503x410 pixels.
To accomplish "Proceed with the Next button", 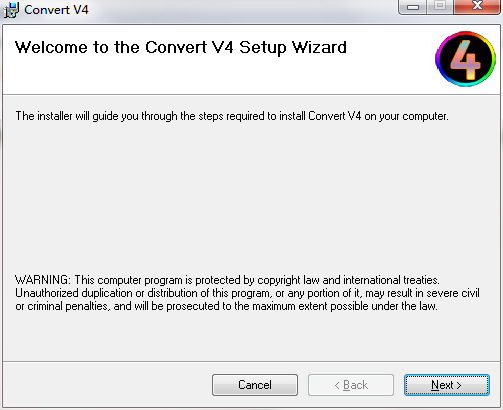I will (447, 385).
